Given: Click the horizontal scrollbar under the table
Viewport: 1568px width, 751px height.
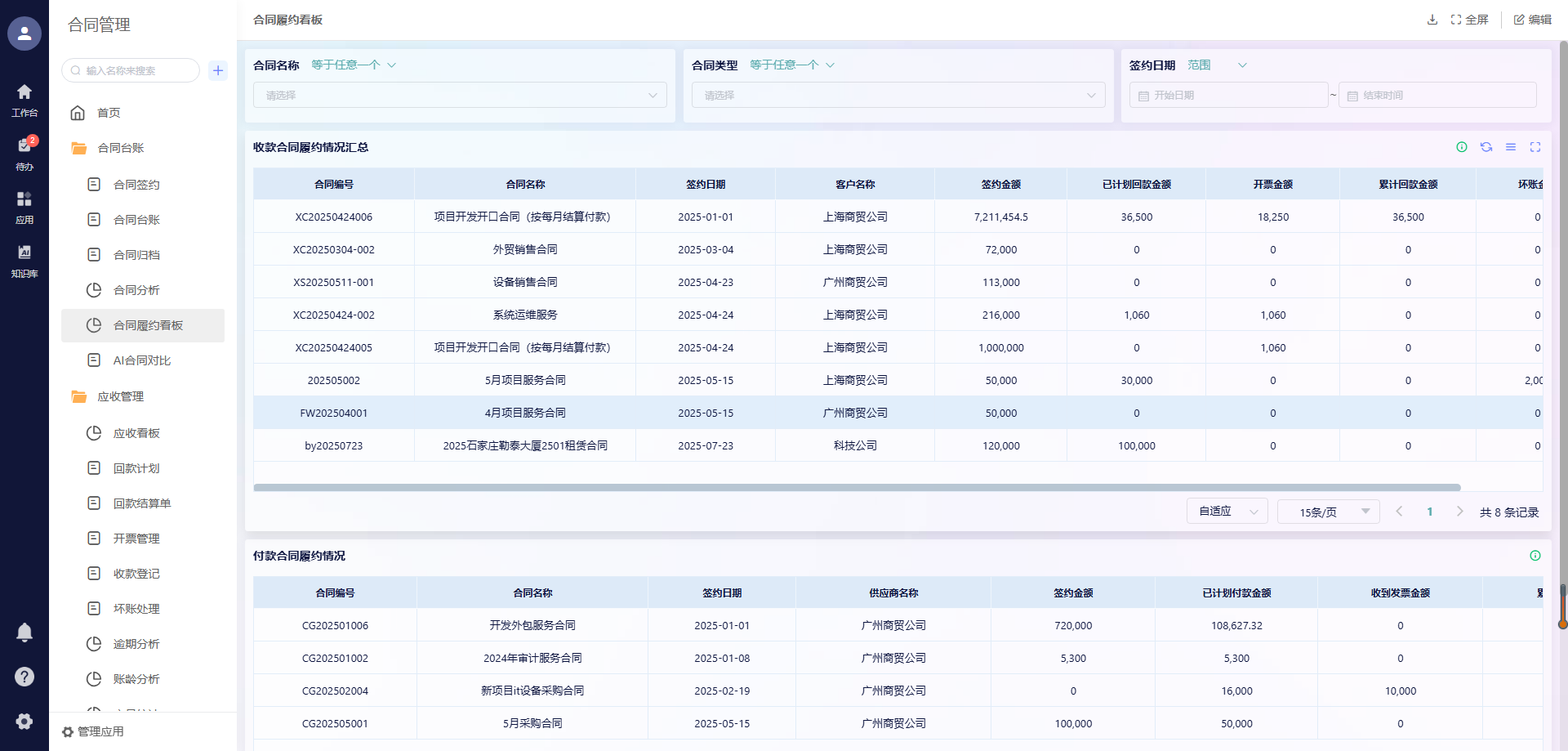Looking at the screenshot, I should click(x=857, y=488).
